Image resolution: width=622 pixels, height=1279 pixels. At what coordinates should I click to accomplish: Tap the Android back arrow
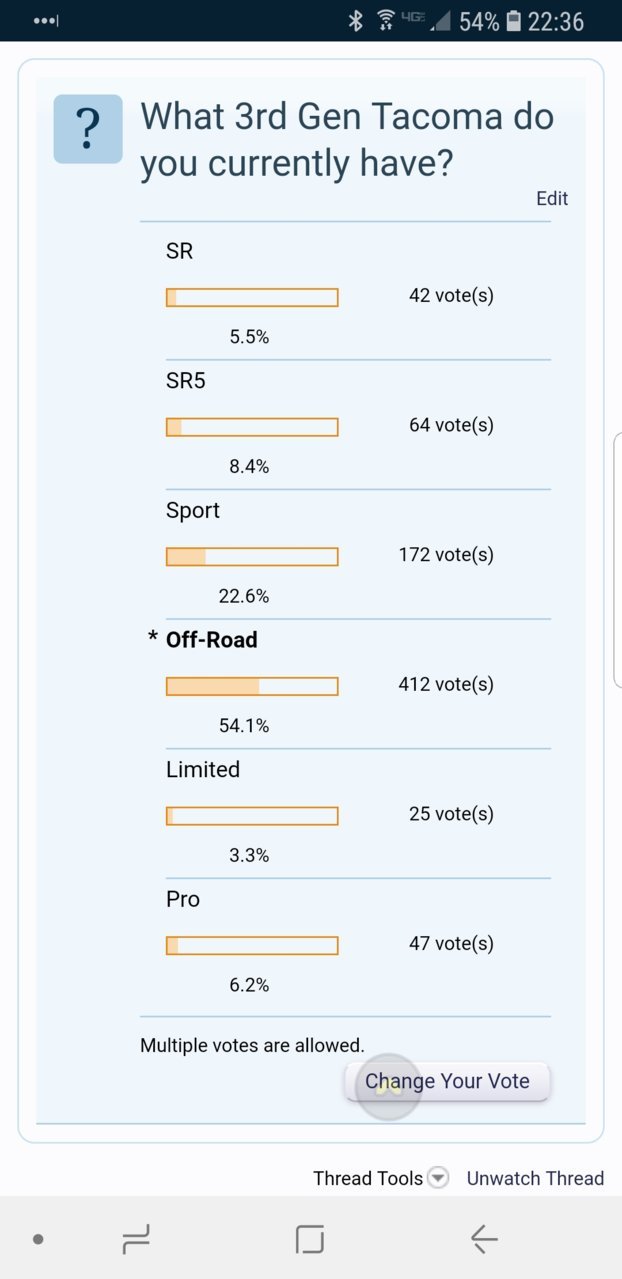tap(484, 1240)
